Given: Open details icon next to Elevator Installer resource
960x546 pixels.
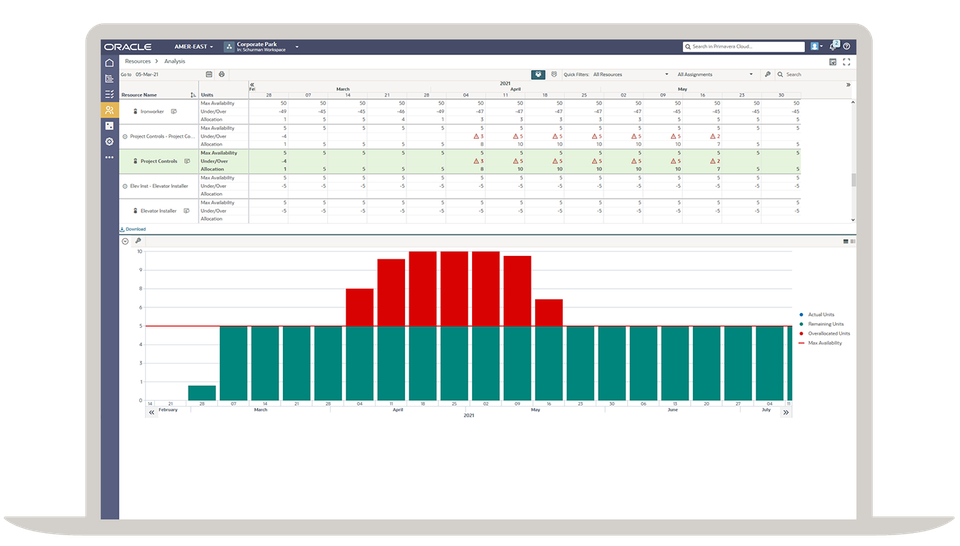Looking at the screenshot, I should click(187, 211).
